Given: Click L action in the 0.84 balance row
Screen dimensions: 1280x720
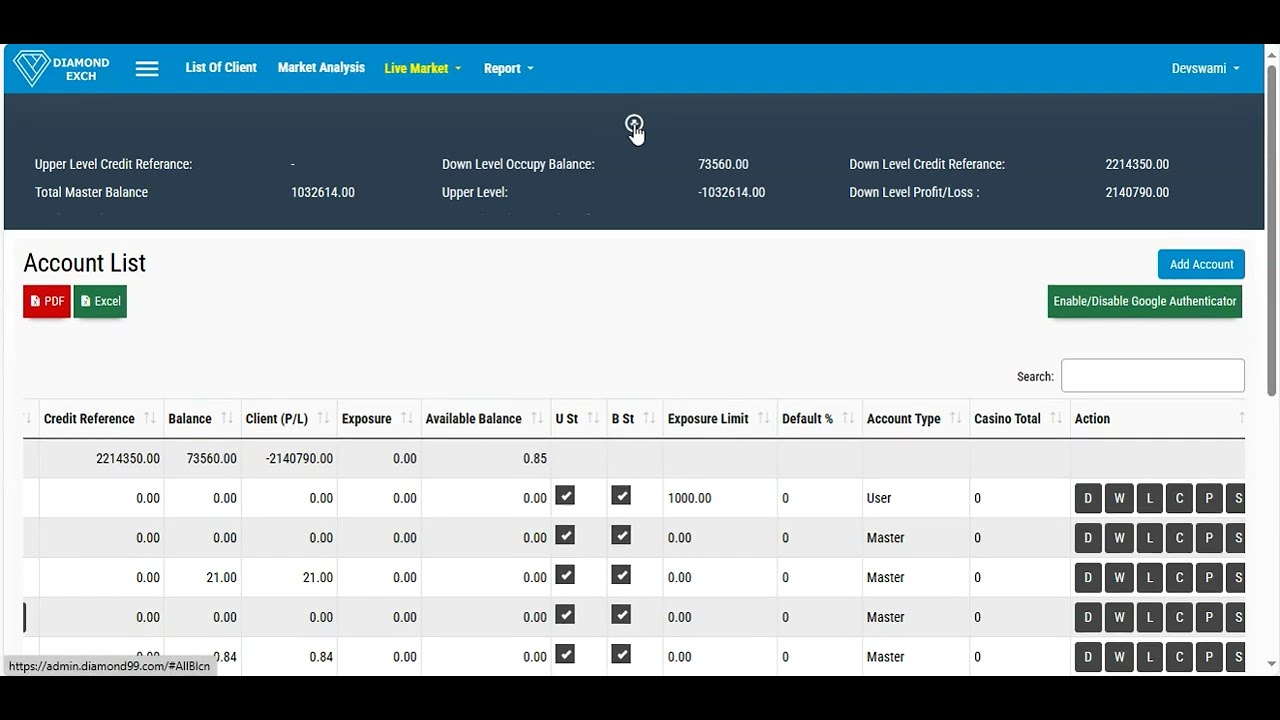Looking at the screenshot, I should [x=1149, y=657].
